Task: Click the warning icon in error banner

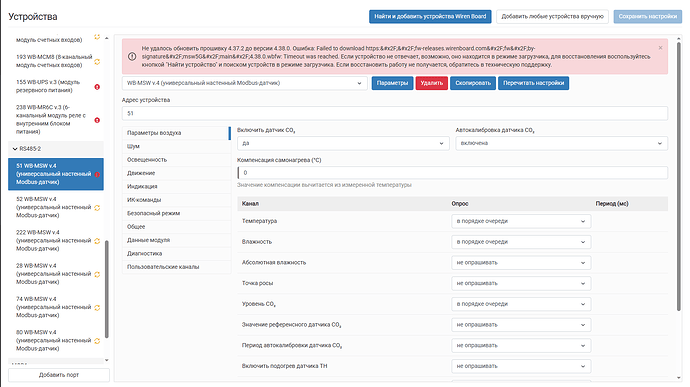Action: pos(132,56)
